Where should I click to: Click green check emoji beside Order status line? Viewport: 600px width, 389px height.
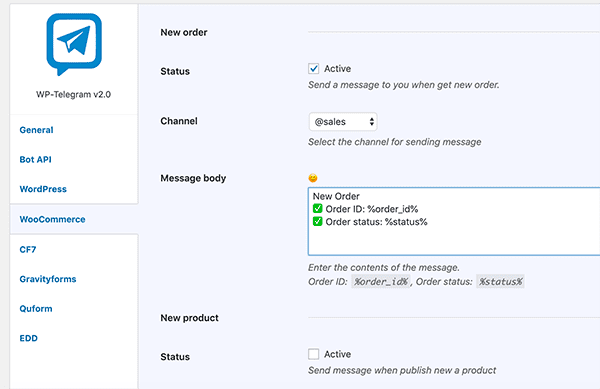pyautogui.click(x=318, y=221)
